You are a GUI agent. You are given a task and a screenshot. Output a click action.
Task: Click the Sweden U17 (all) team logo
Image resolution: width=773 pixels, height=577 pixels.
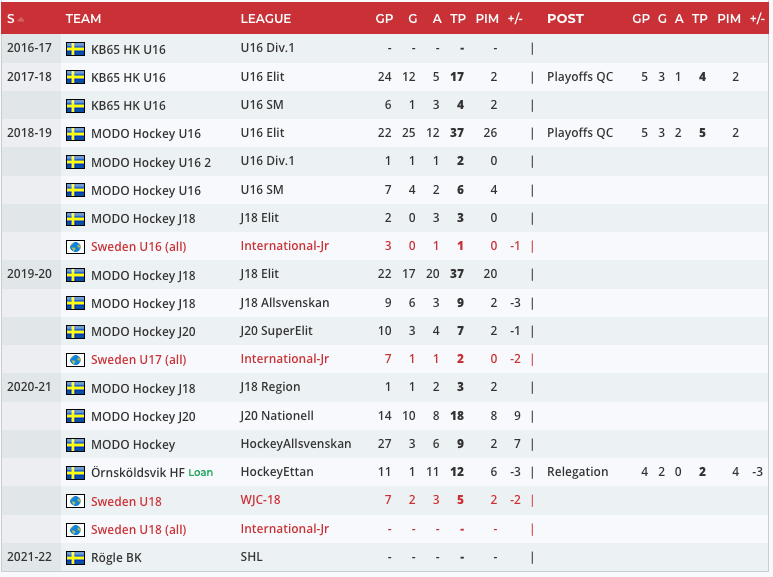75,359
